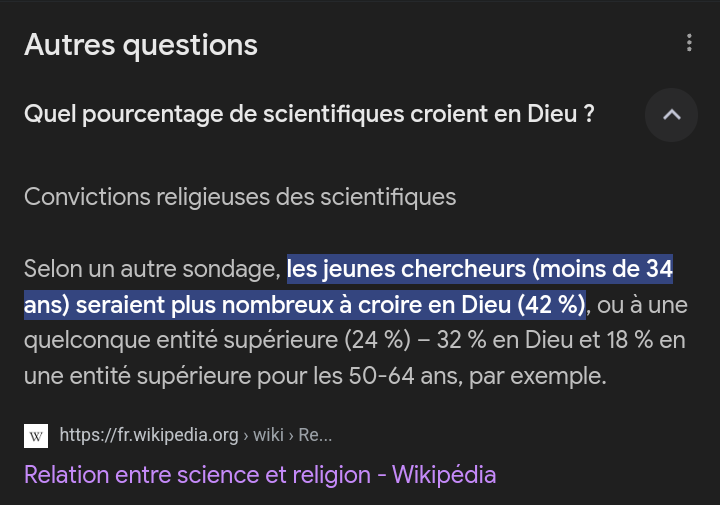Collapse the answer with the chevron arrow
The image size is (720, 505).
click(671, 115)
